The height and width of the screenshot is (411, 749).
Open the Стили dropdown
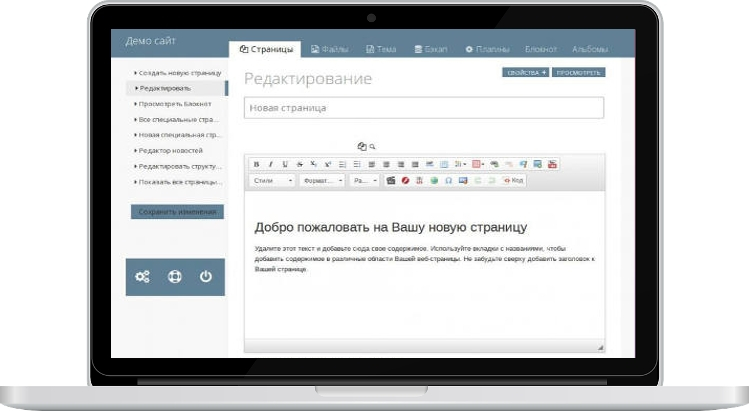point(272,180)
